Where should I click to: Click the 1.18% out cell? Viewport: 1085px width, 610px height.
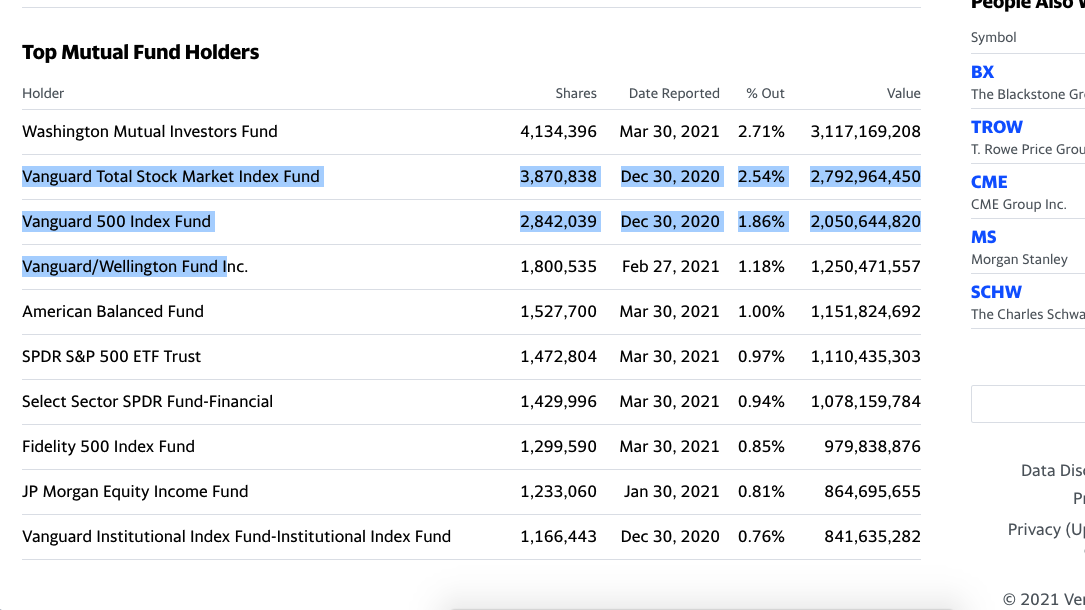pyautogui.click(x=761, y=266)
